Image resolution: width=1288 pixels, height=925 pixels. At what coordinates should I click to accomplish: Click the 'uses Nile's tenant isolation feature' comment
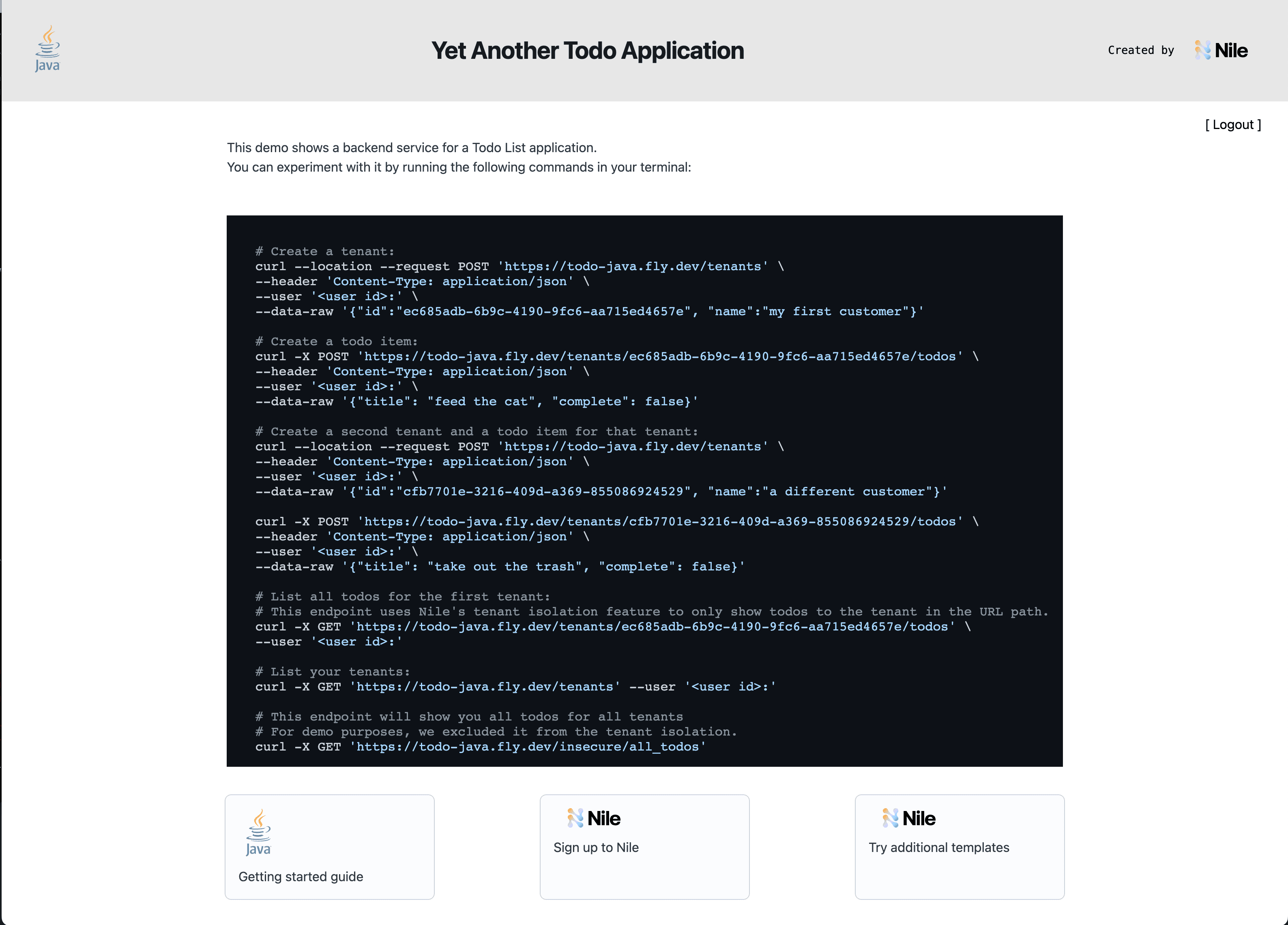(651, 611)
